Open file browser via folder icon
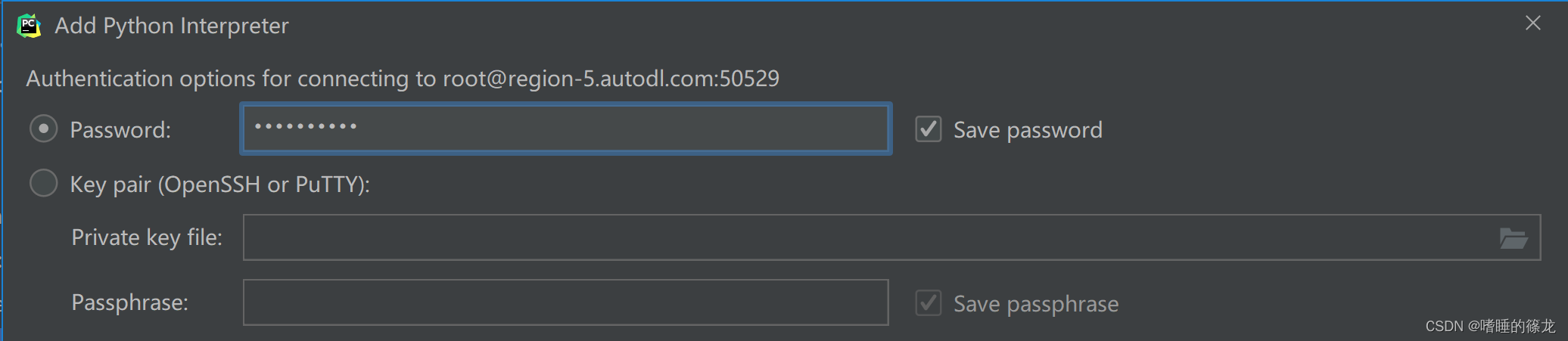This screenshot has width=1568, height=341. pyautogui.click(x=1514, y=238)
